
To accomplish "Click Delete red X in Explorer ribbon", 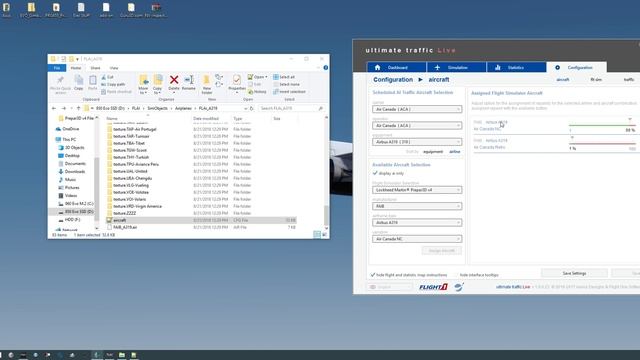I will [174, 80].
